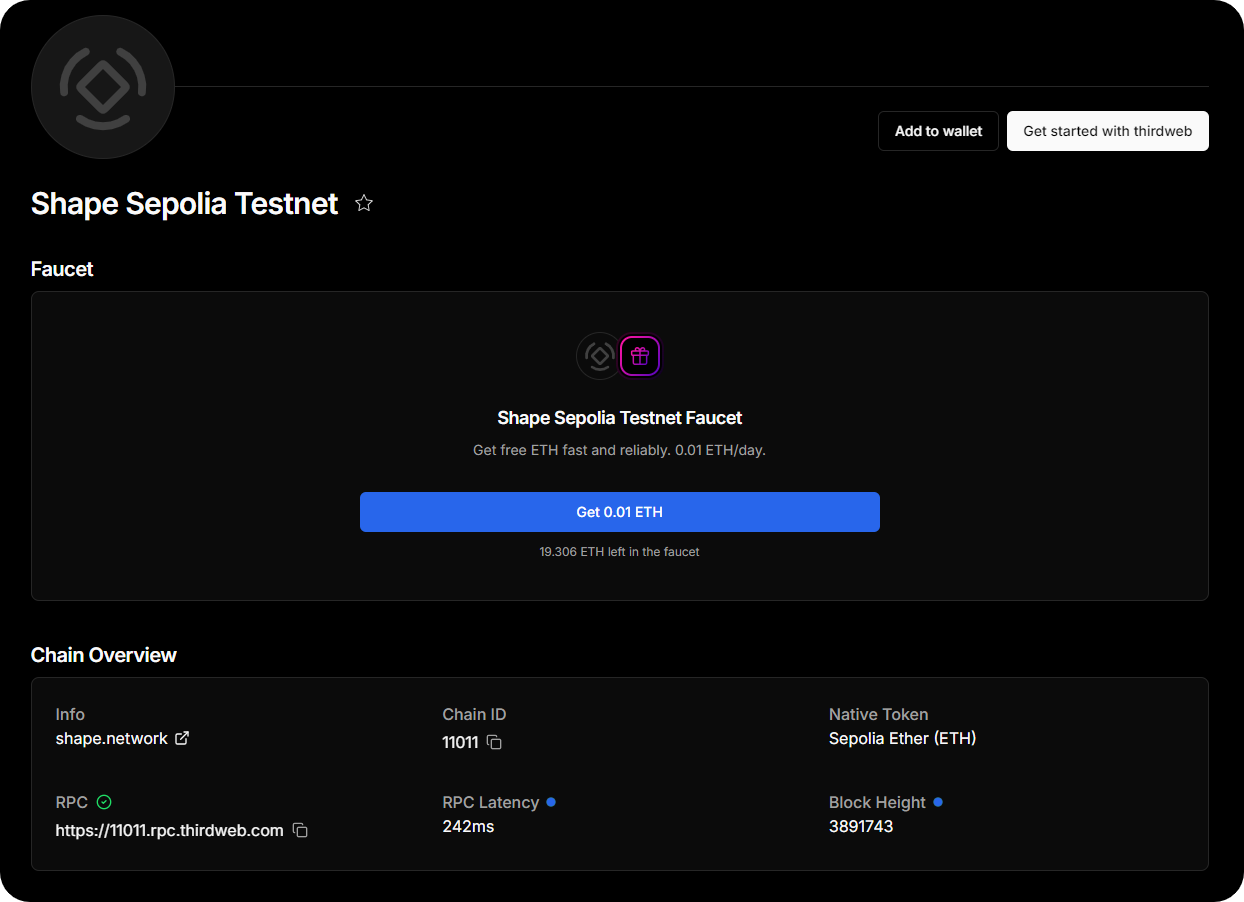Click the pink gift icon in Faucet
This screenshot has width=1244, height=902.
tap(640, 356)
